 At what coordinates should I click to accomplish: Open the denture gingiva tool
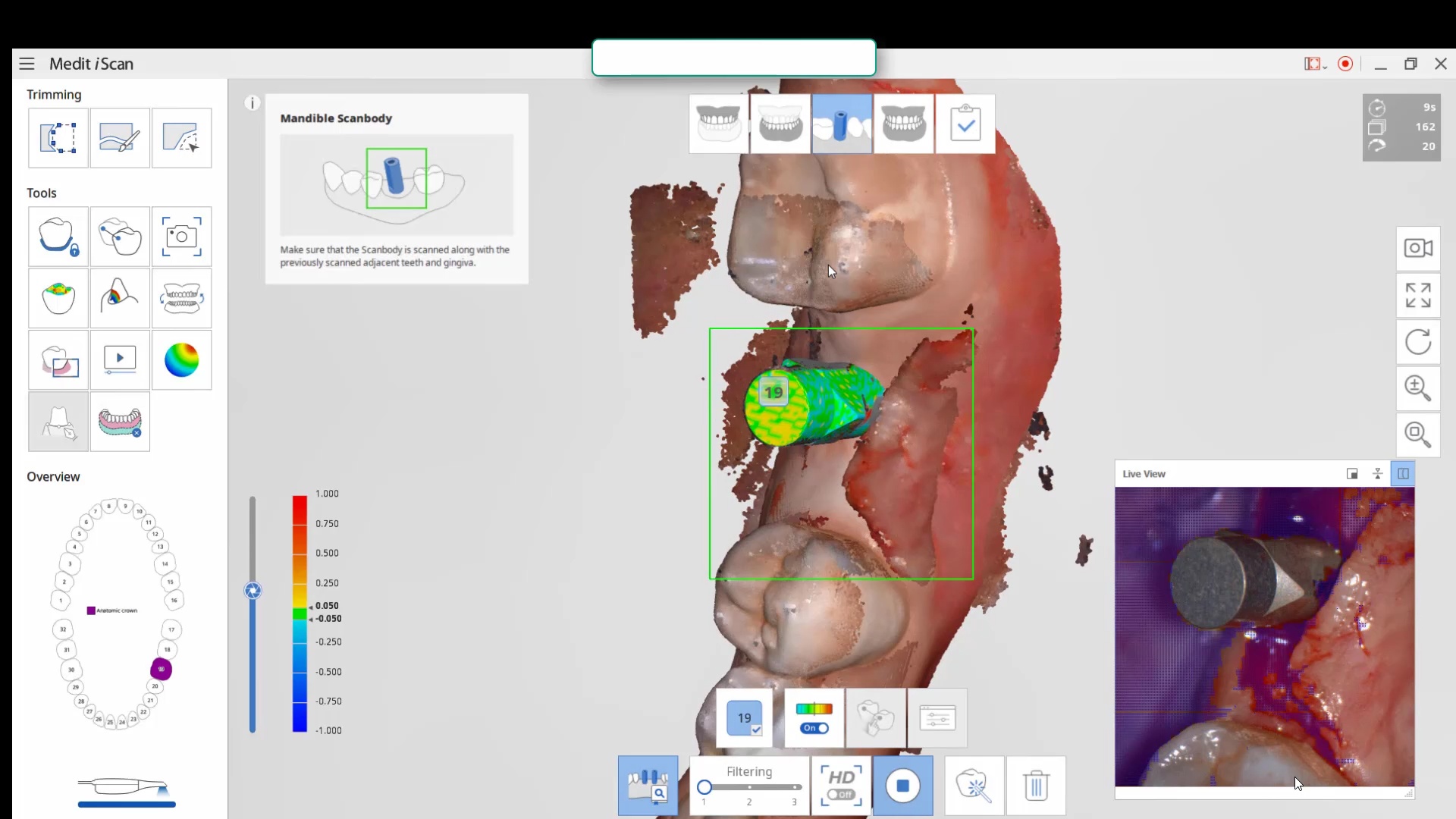click(x=120, y=422)
